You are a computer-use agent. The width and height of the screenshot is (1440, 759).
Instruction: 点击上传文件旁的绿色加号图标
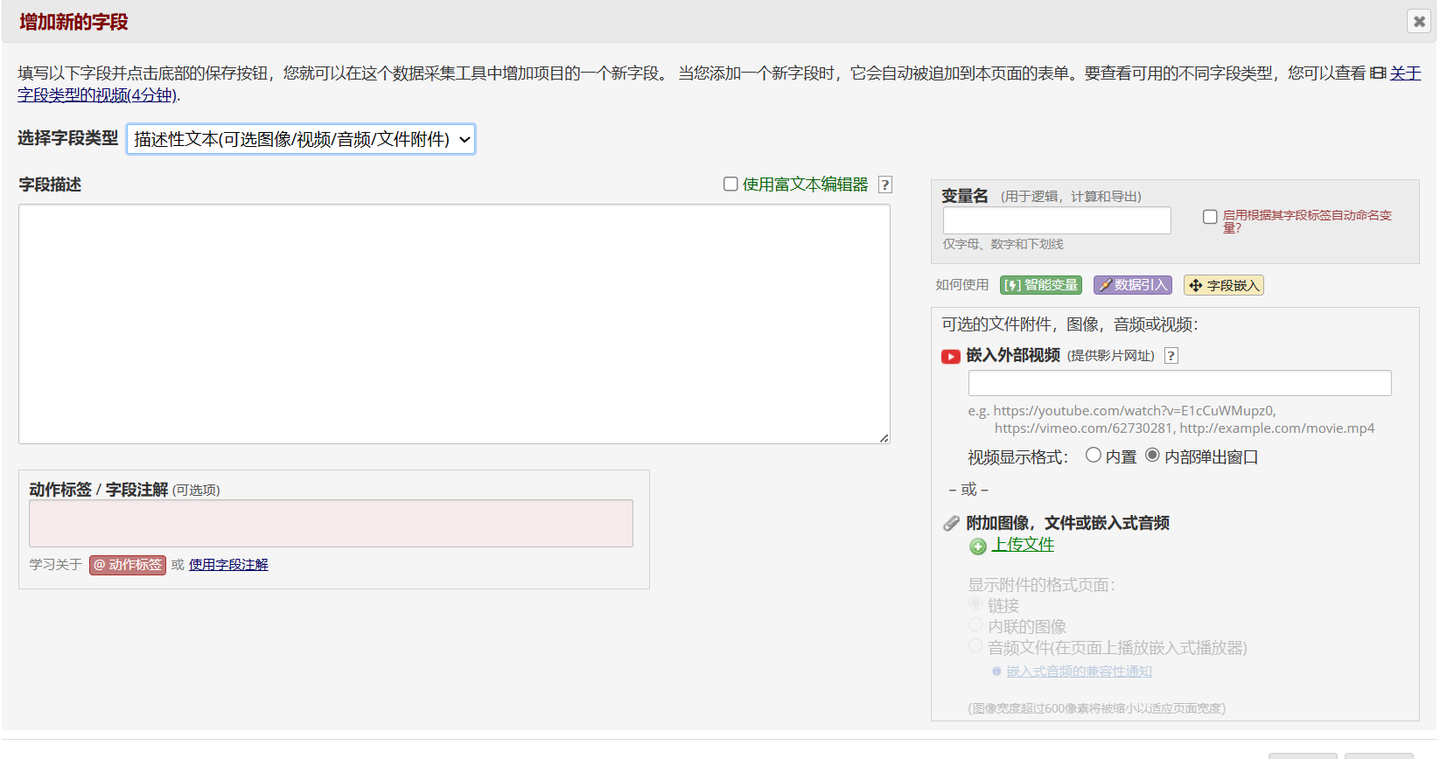click(x=977, y=545)
